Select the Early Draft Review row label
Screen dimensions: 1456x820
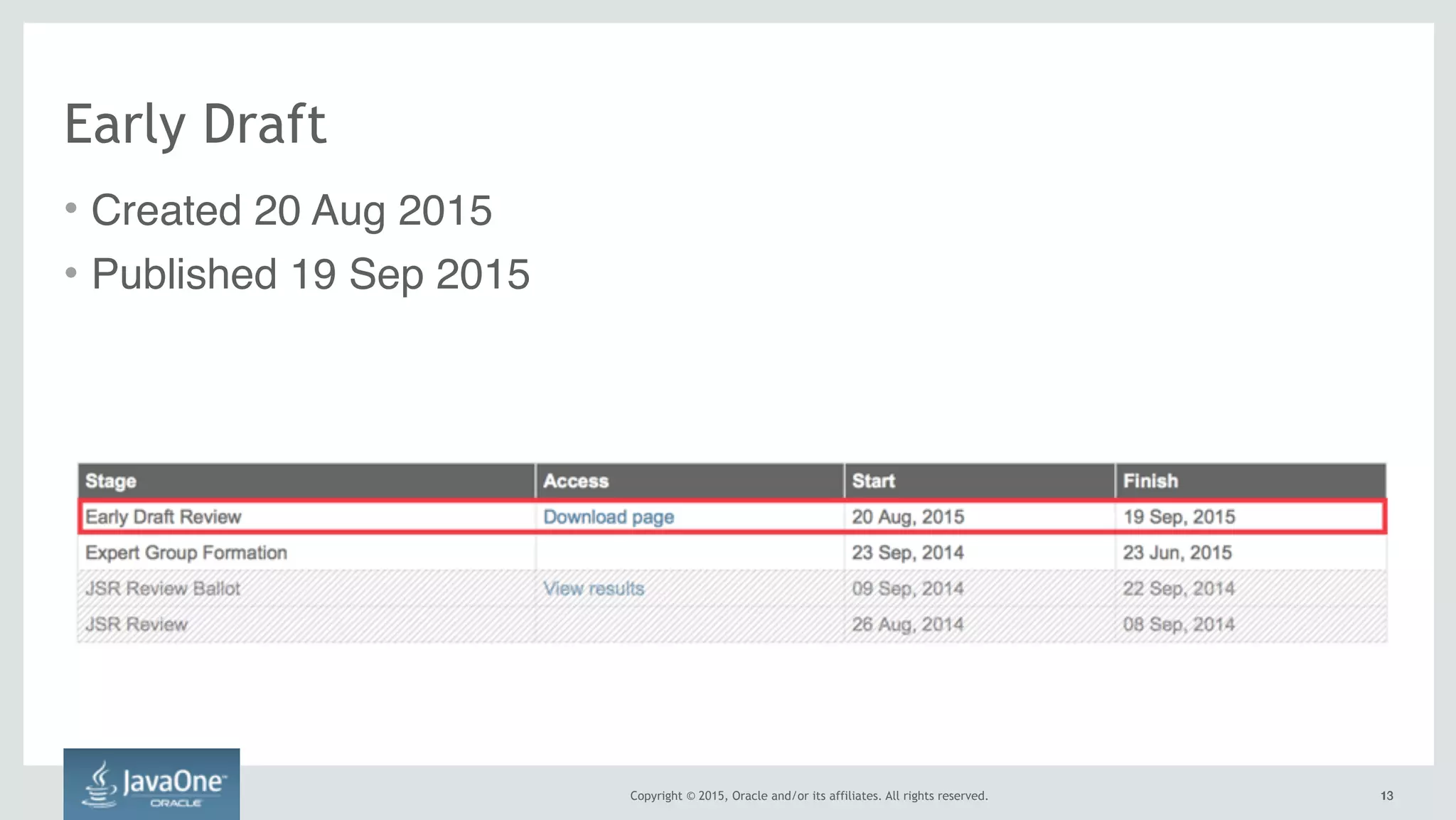163,517
